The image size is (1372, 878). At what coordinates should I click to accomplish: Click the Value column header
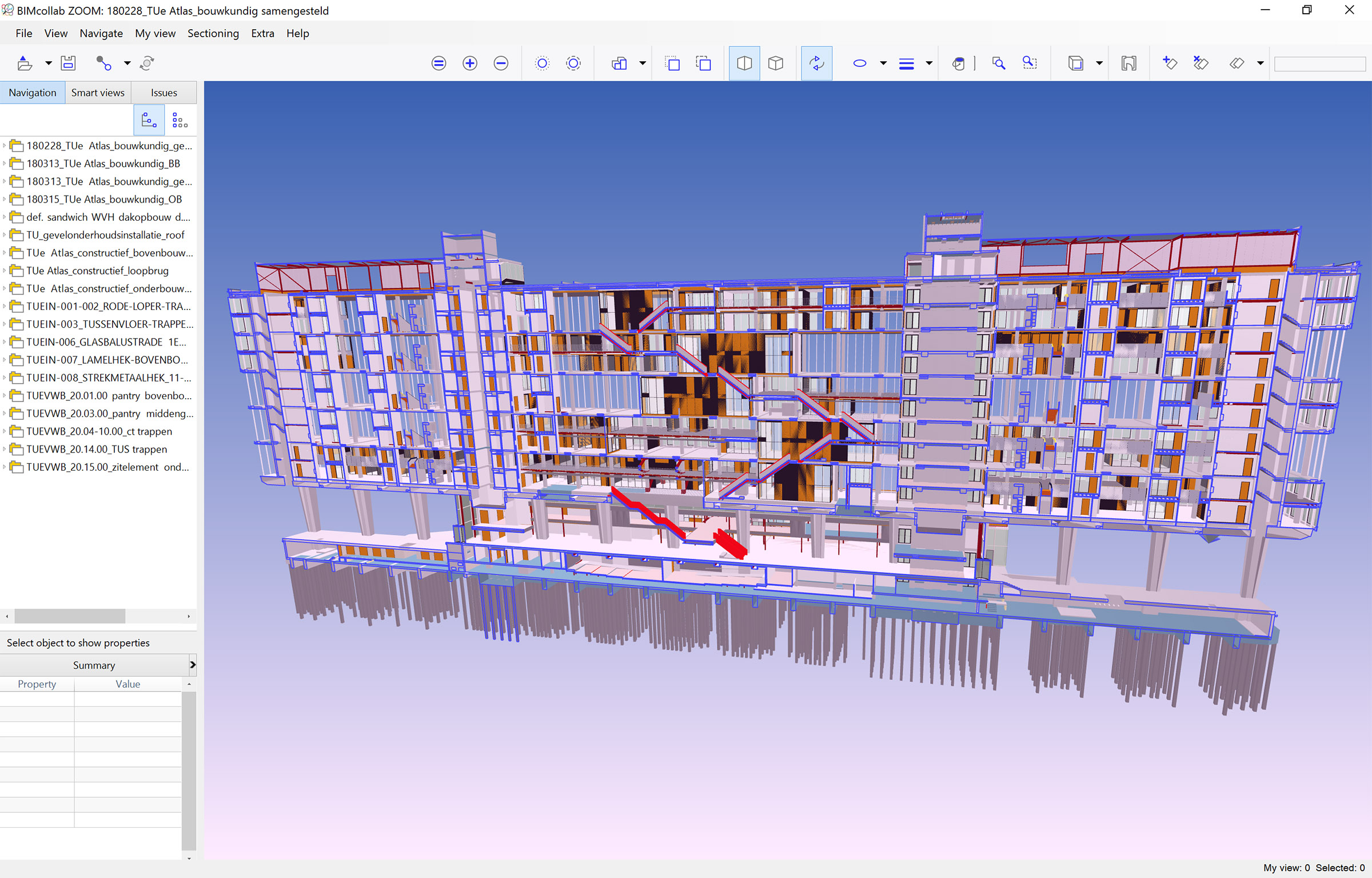tap(128, 684)
